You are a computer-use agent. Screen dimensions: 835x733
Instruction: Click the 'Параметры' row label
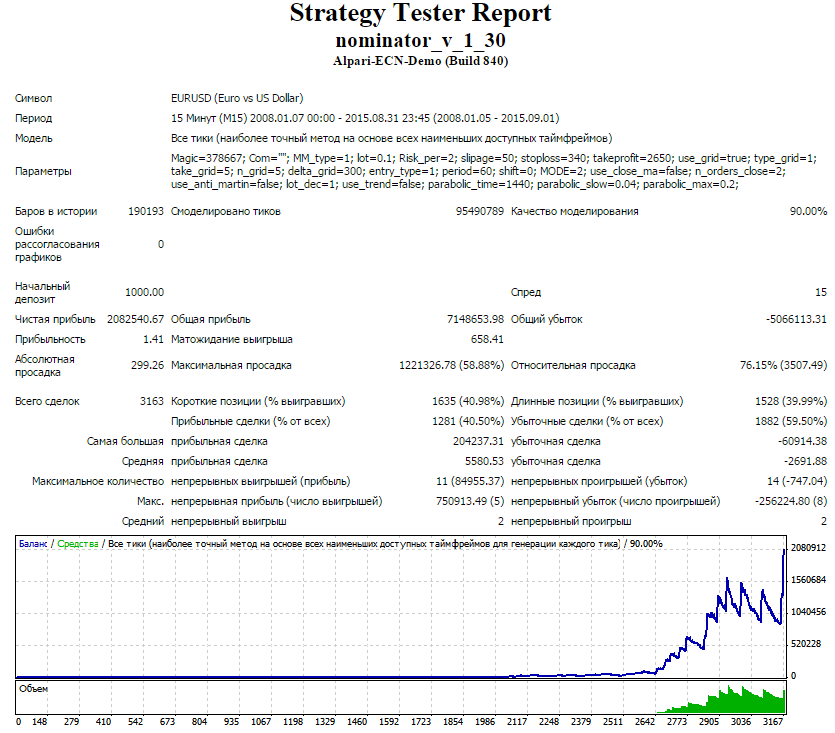tap(43, 172)
